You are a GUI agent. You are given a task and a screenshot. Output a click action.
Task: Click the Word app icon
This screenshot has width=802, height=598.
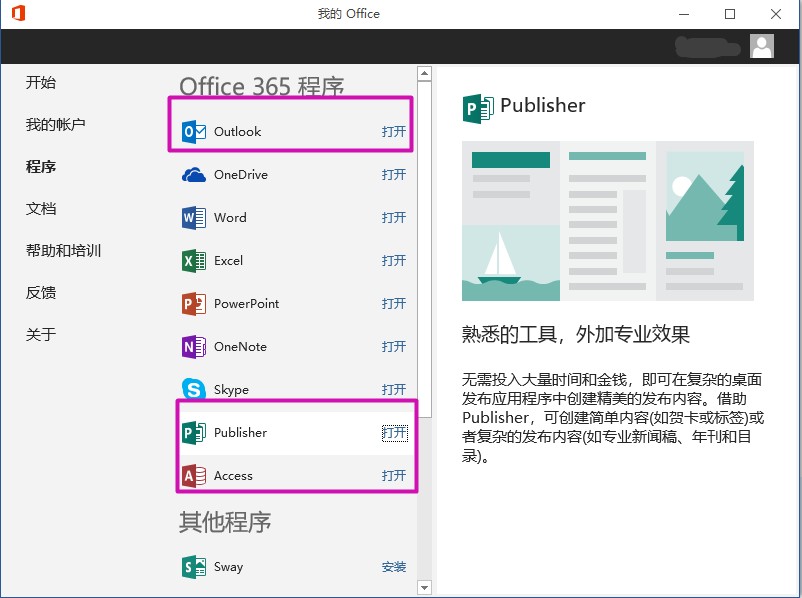[x=194, y=217]
